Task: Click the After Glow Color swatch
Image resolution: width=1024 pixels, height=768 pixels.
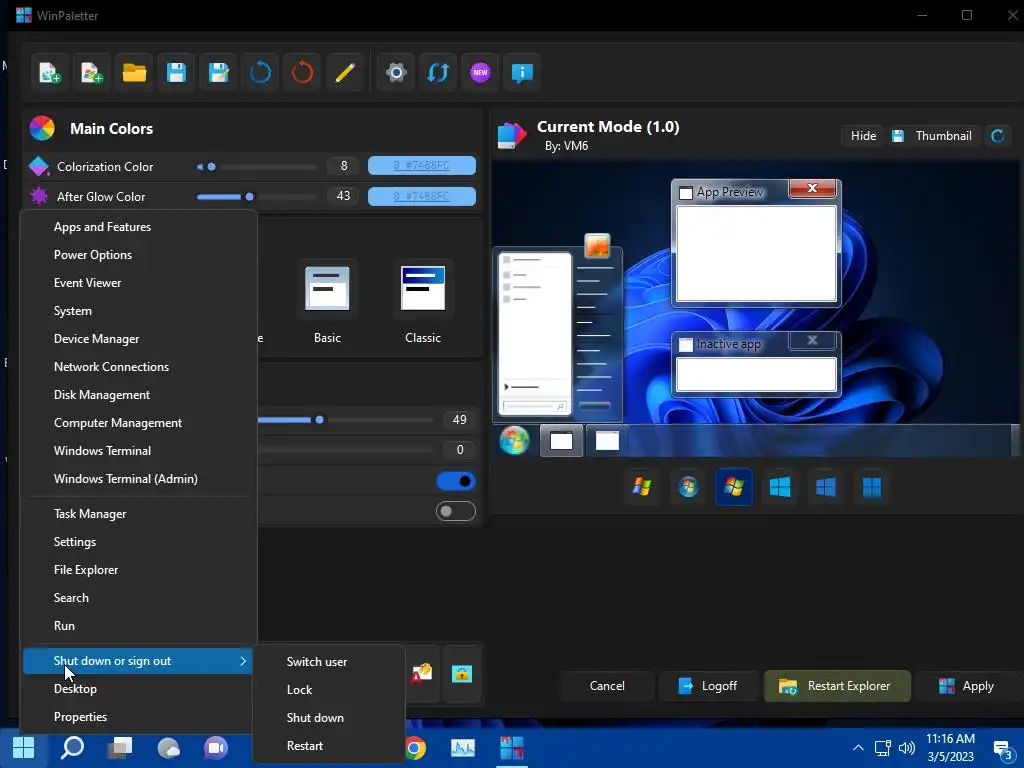Action: click(422, 196)
